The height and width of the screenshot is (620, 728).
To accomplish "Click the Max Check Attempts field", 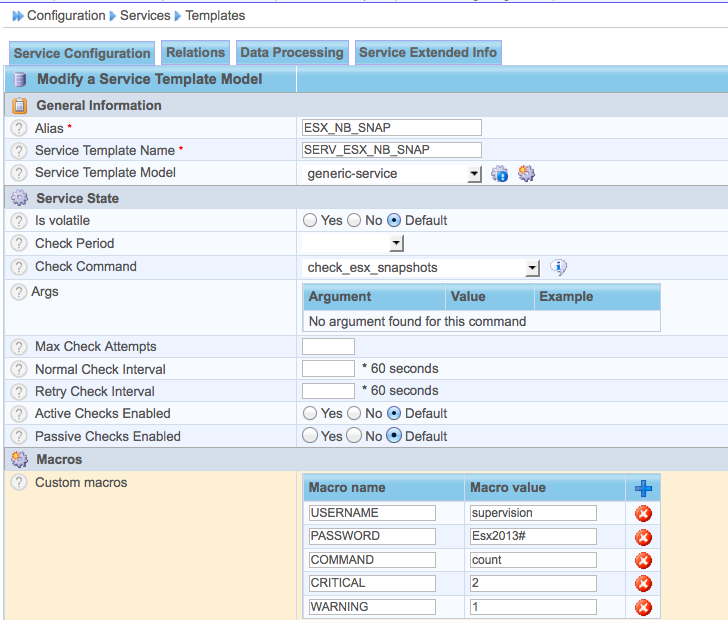I will click(x=328, y=346).
